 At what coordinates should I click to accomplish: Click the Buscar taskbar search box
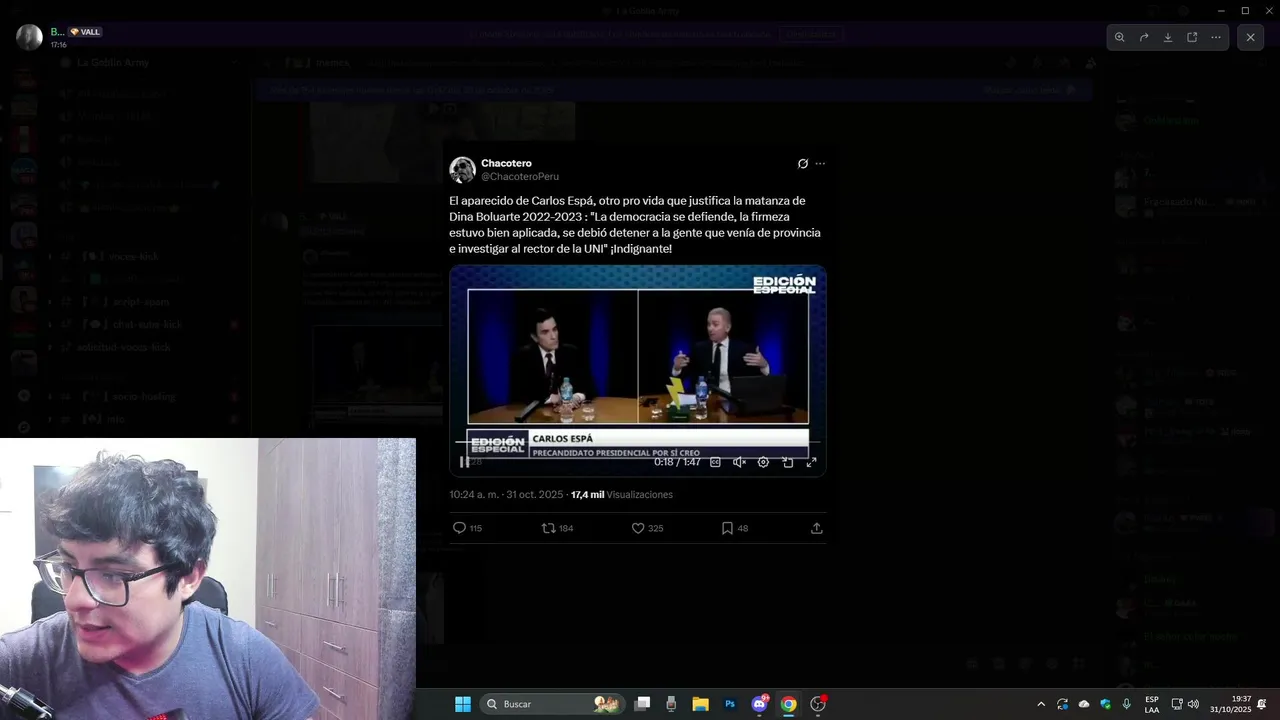(x=553, y=704)
